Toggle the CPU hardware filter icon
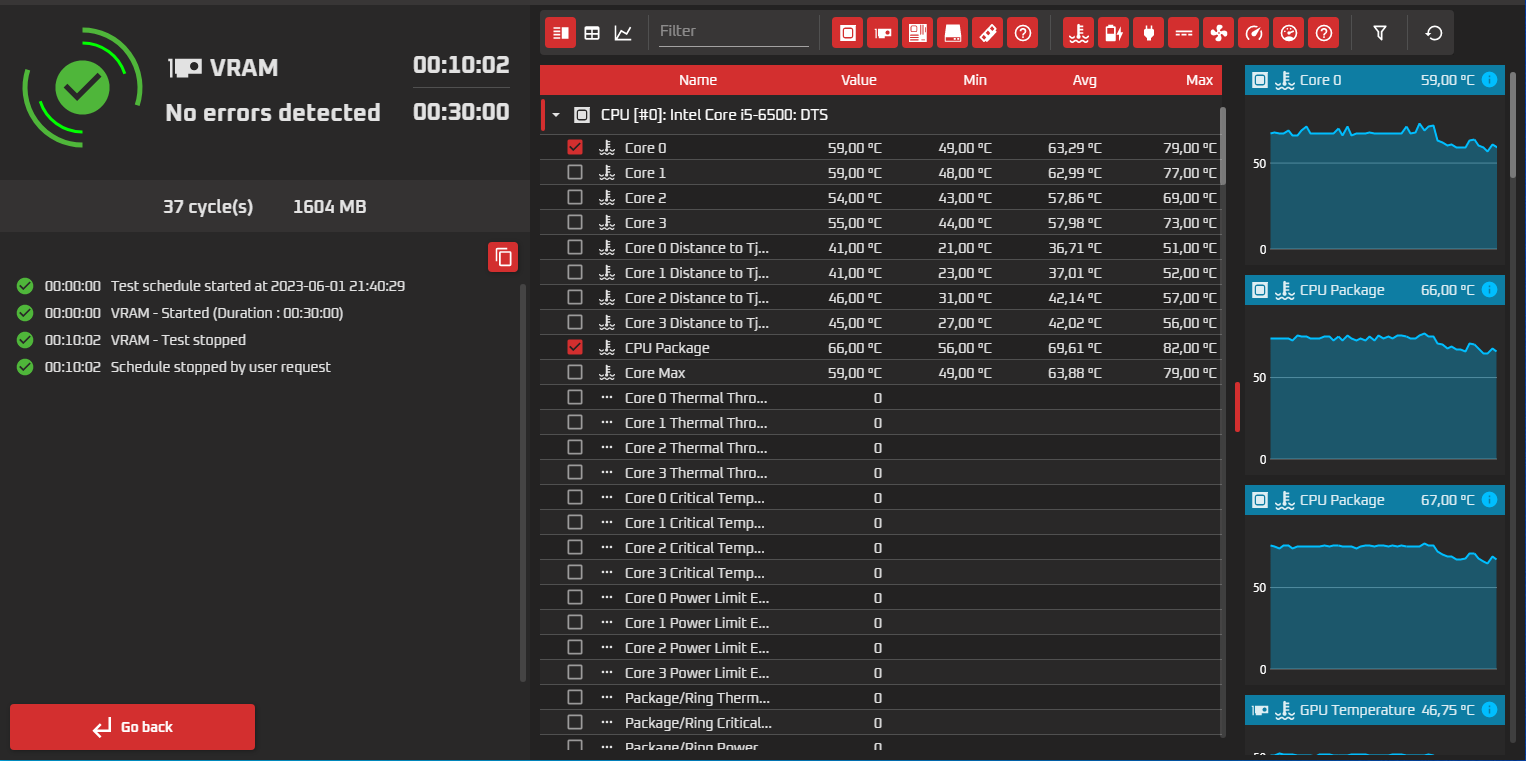This screenshot has width=1526, height=761. click(847, 33)
